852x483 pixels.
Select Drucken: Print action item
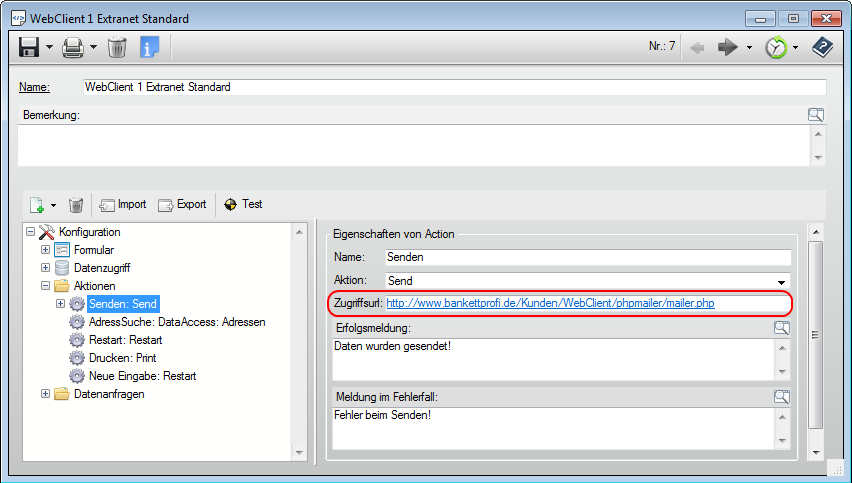pyautogui.click(x=122, y=358)
